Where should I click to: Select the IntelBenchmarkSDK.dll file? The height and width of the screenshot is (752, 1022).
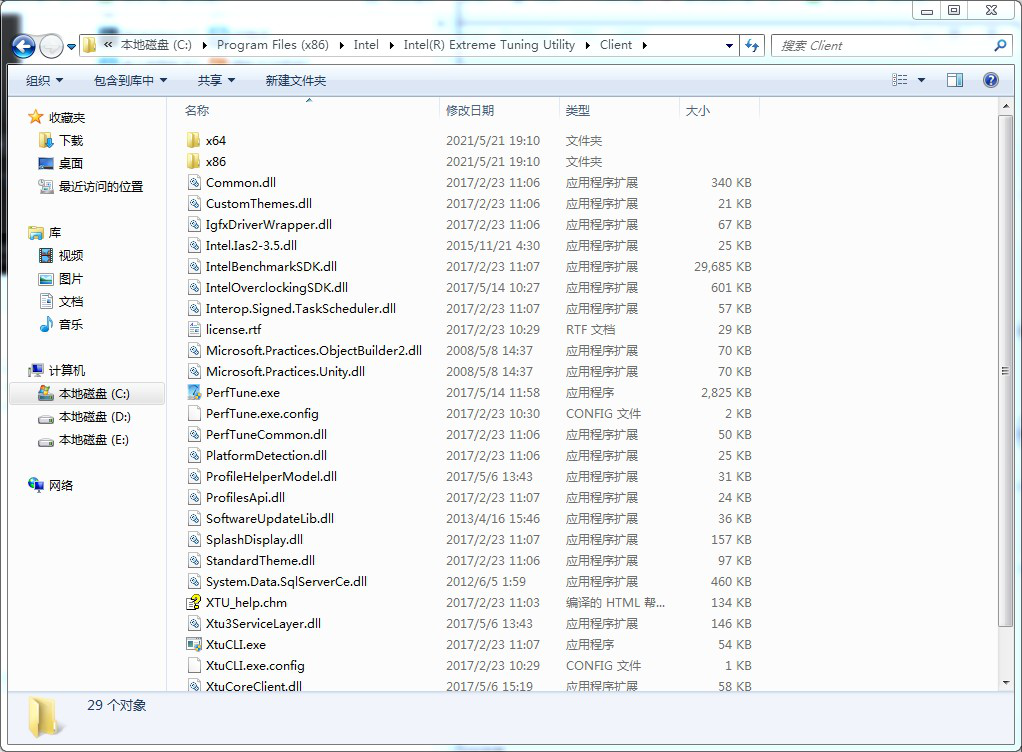[x=271, y=267]
